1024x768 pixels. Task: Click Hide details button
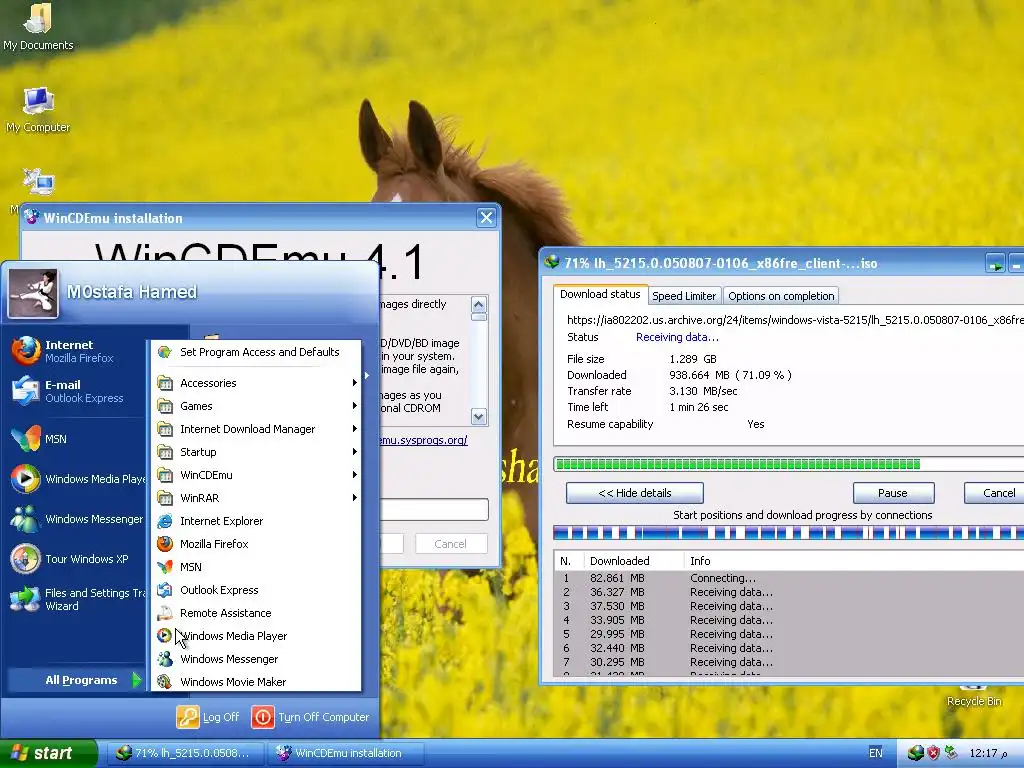click(x=634, y=493)
